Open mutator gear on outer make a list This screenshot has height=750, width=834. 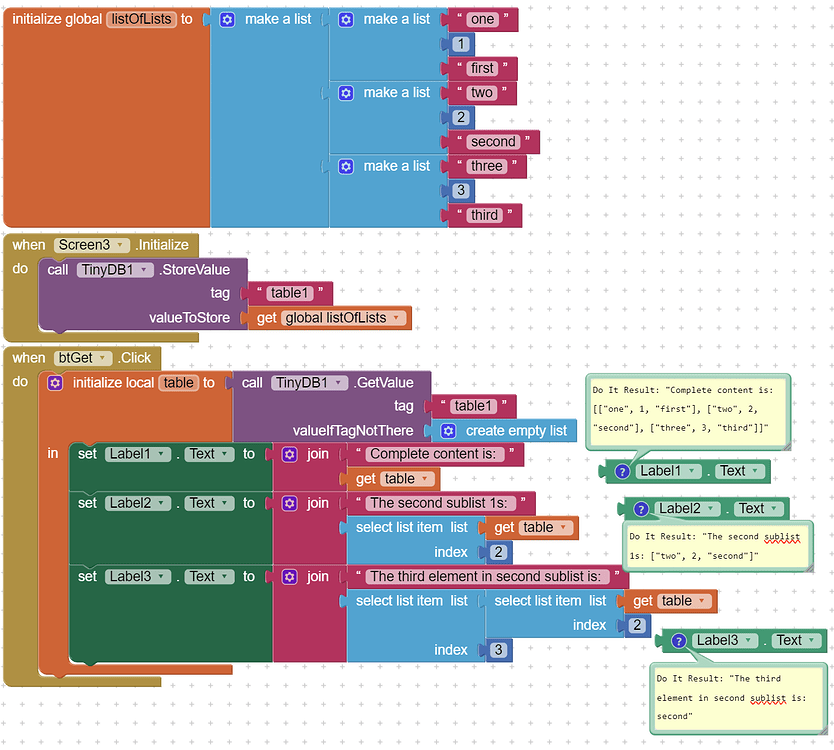pyautogui.click(x=227, y=20)
